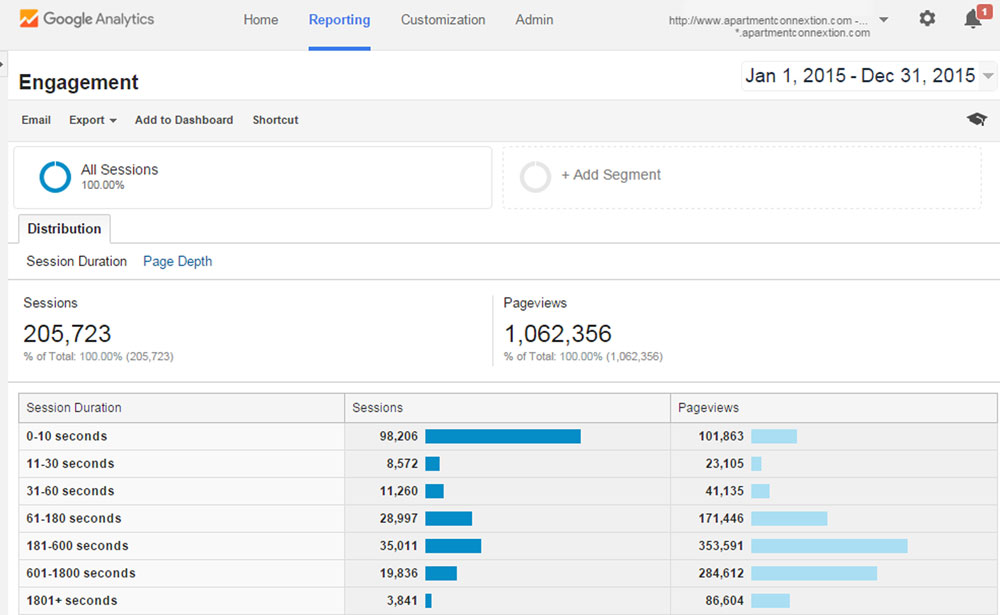Click the 8,572 sessions value
The image size is (1000, 615).
point(402,464)
